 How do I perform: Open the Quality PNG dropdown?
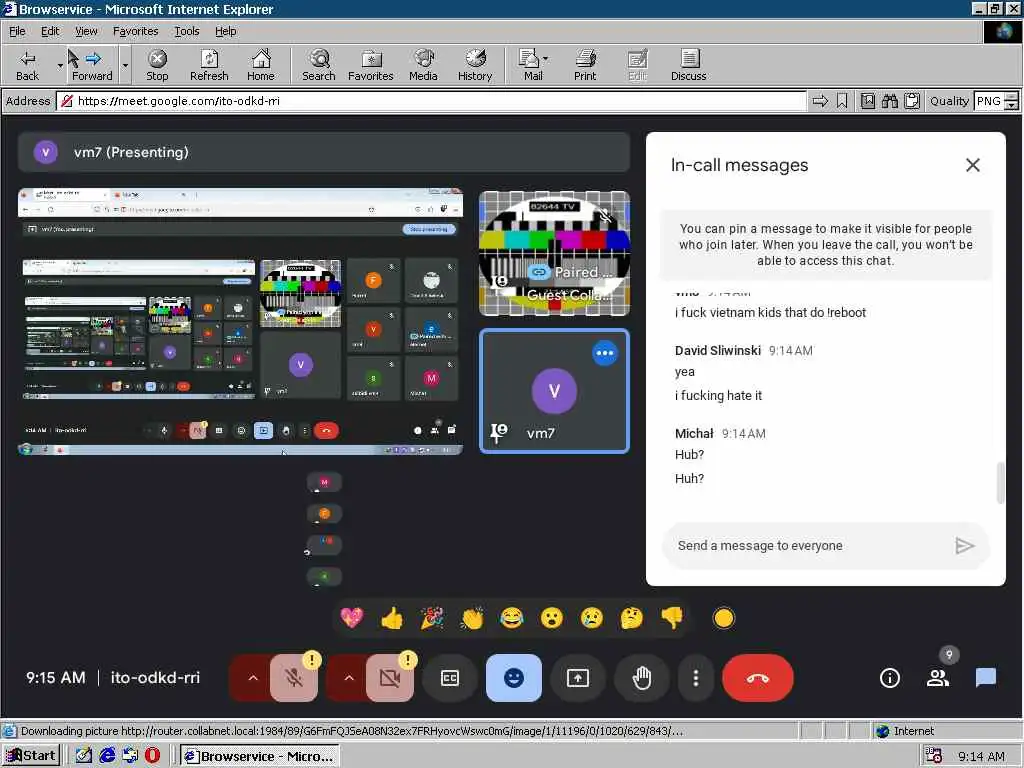[1012, 101]
